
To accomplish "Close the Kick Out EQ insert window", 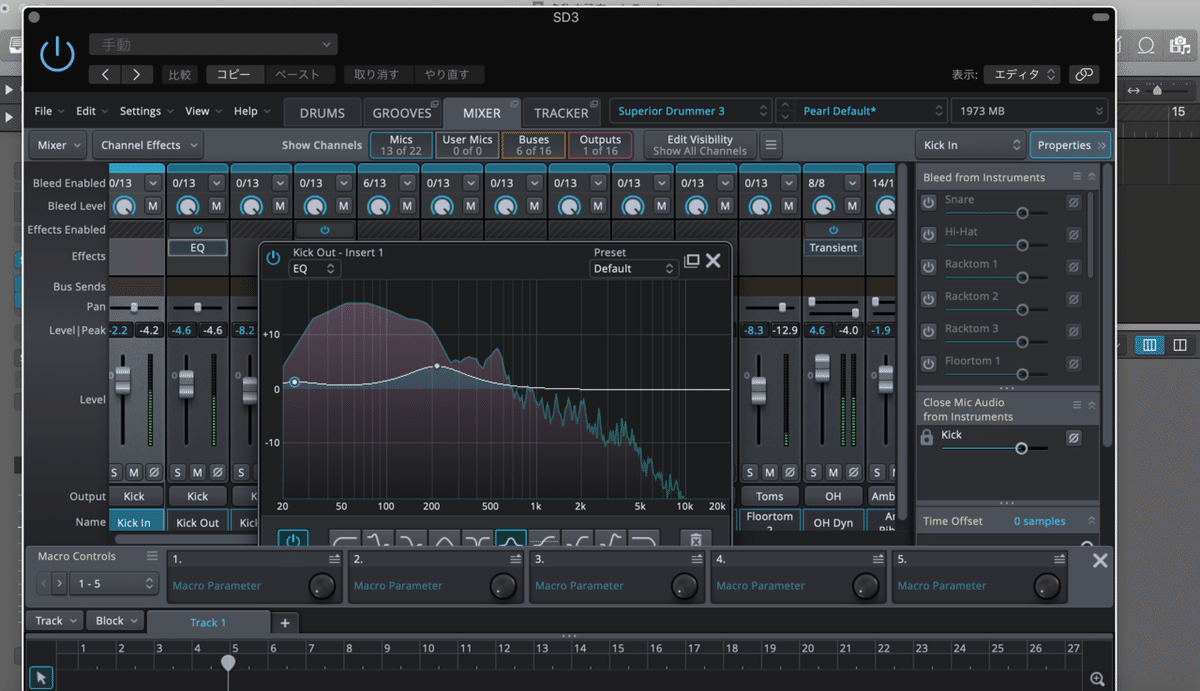I will pos(713,261).
